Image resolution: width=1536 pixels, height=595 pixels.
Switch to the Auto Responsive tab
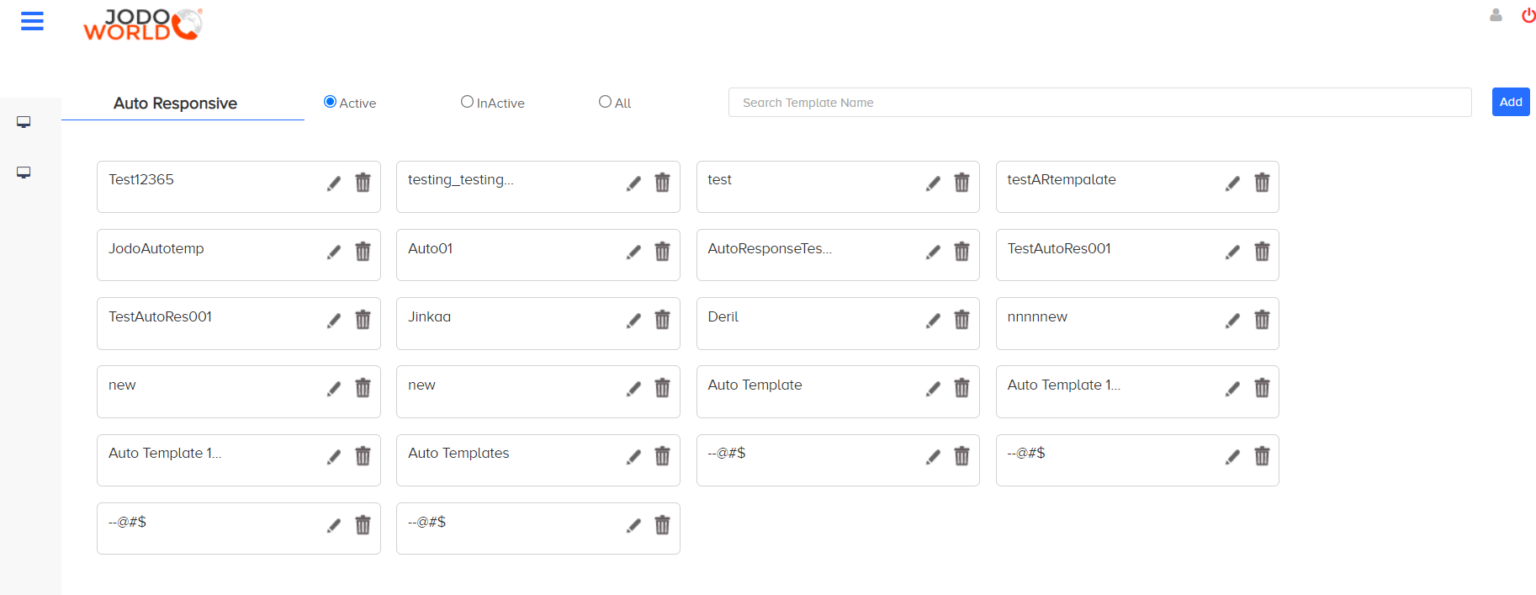[x=177, y=103]
